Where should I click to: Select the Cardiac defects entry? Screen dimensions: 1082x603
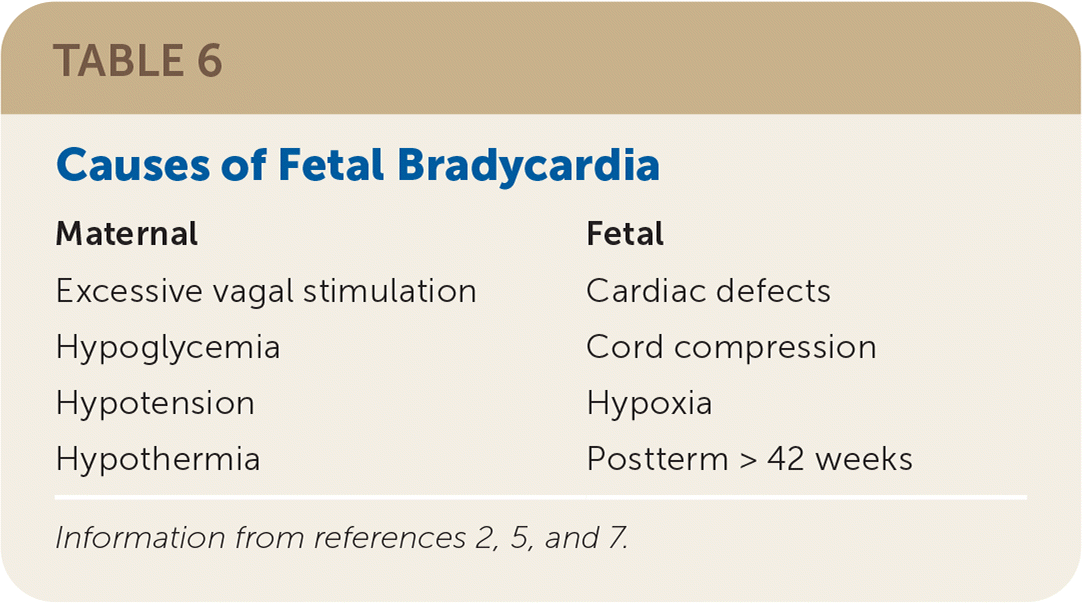[x=708, y=291]
